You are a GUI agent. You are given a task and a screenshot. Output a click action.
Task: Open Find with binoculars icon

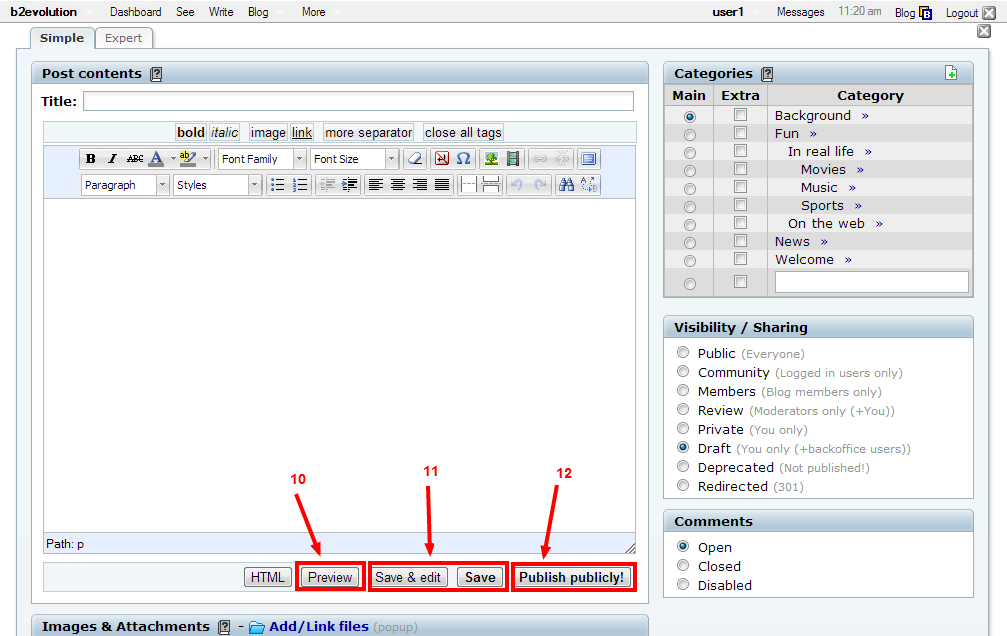click(x=566, y=185)
